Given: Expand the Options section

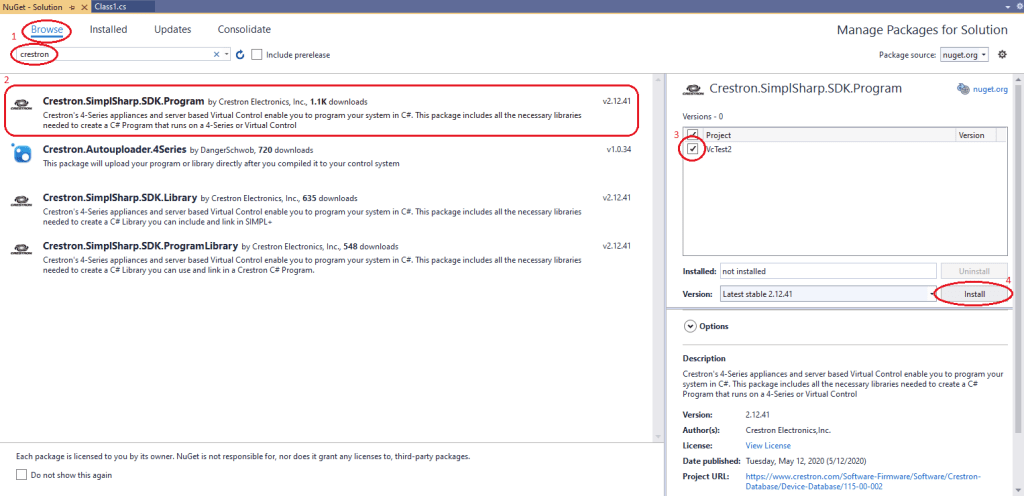Looking at the screenshot, I should pyautogui.click(x=690, y=326).
